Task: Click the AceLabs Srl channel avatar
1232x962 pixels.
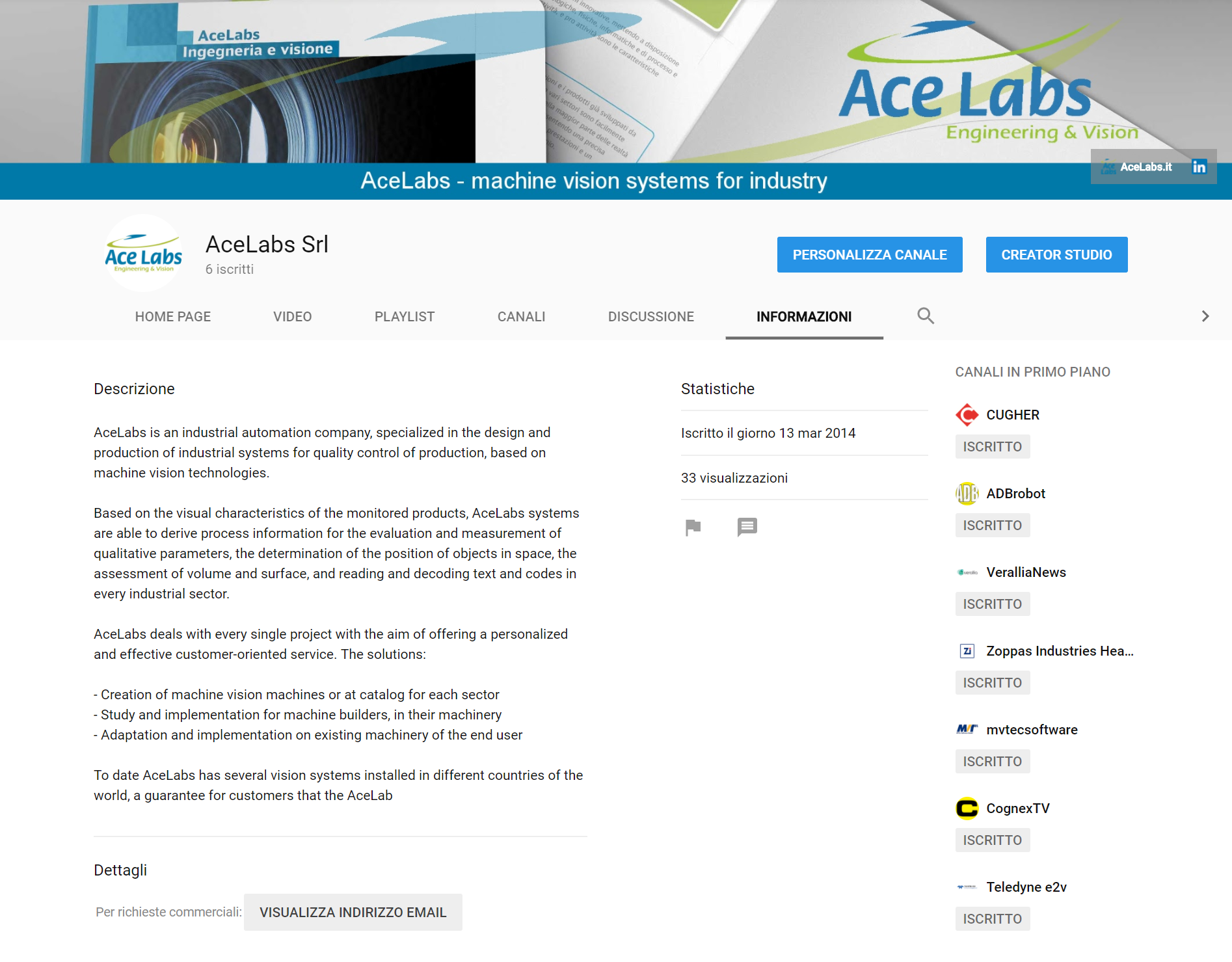Action: tap(144, 254)
